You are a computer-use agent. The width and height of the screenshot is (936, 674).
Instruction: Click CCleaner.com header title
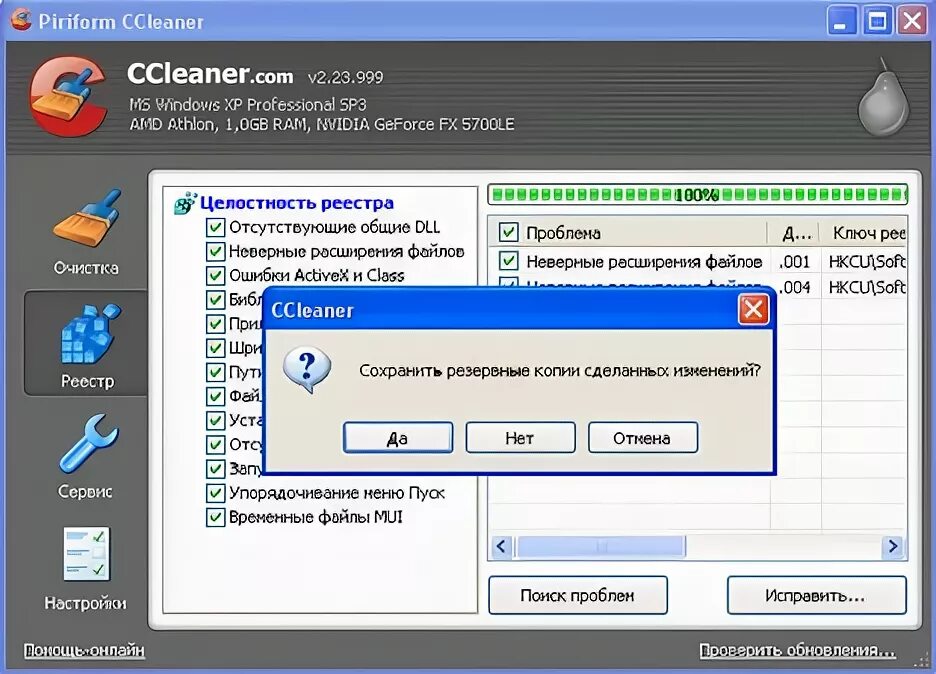click(x=210, y=74)
